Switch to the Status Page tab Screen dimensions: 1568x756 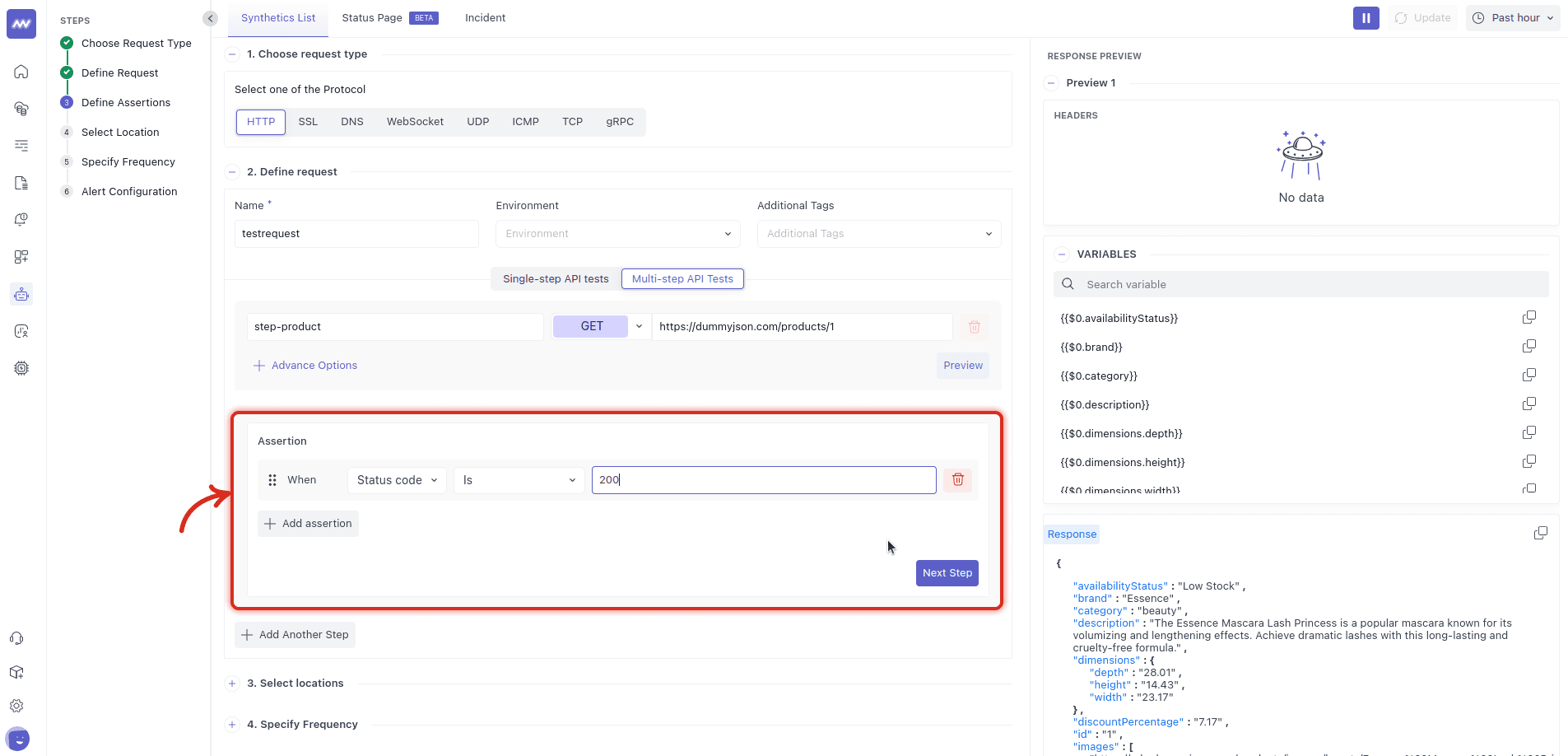[x=372, y=16]
